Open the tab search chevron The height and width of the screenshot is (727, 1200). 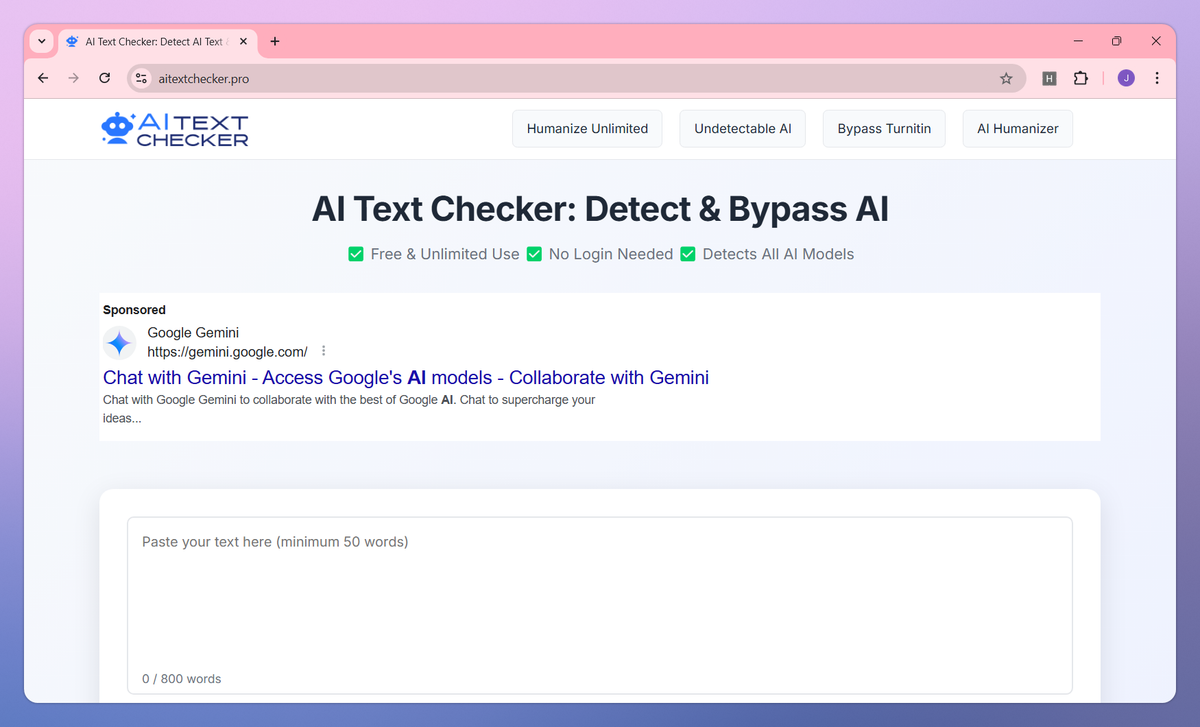(x=41, y=41)
